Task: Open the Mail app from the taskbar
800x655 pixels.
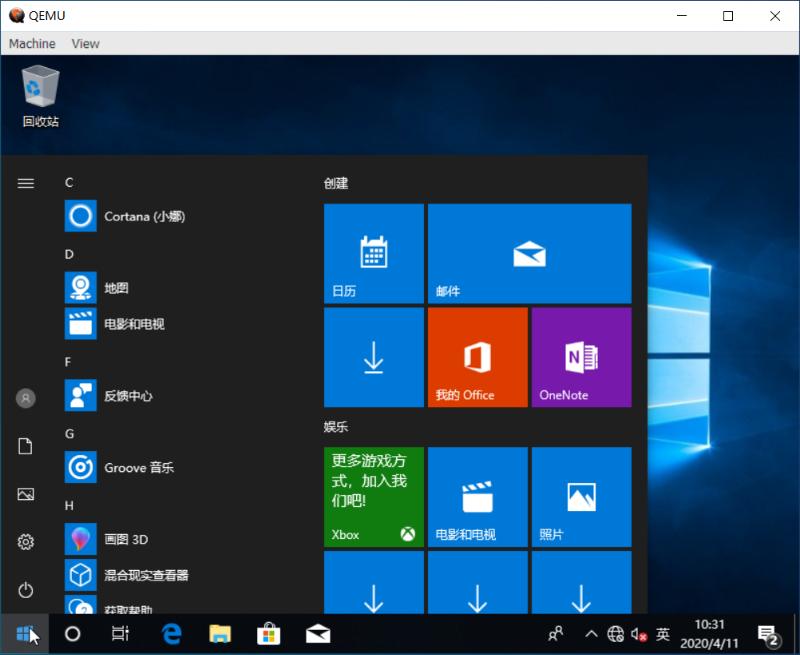Action: (316, 633)
